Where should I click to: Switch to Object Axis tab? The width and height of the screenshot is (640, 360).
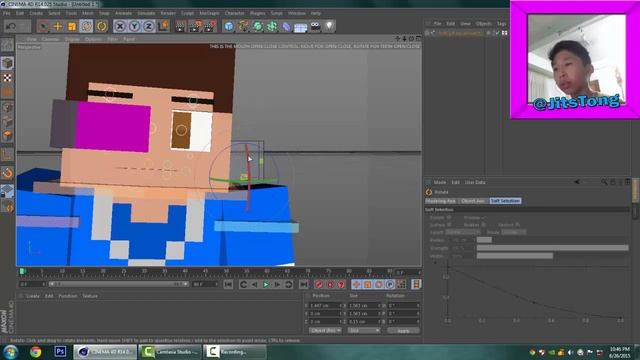[x=473, y=201]
